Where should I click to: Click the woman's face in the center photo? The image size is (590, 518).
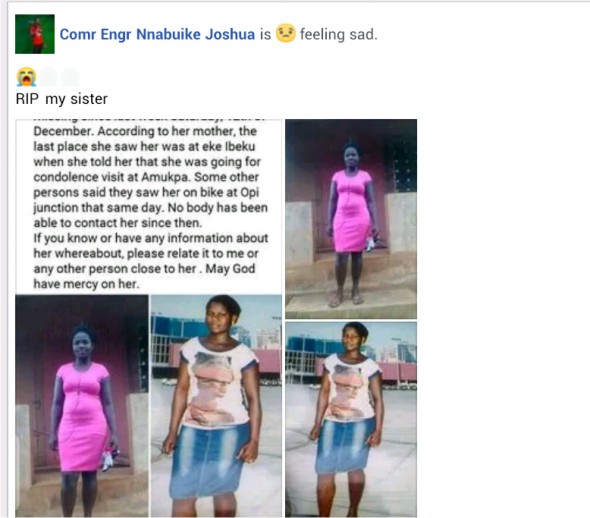pos(220,314)
